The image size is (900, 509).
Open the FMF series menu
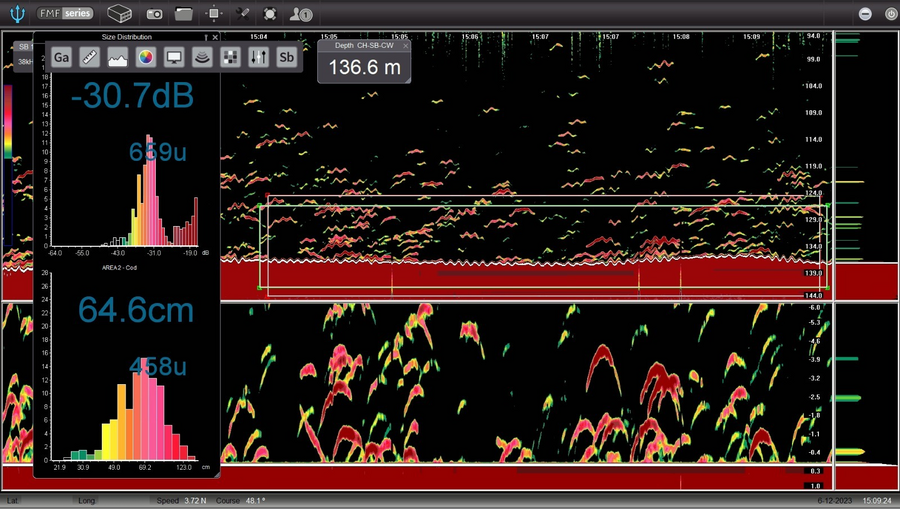pyautogui.click(x=65, y=14)
